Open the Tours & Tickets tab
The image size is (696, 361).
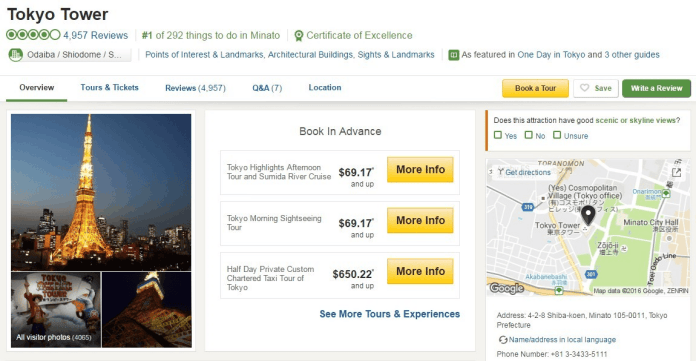point(110,87)
